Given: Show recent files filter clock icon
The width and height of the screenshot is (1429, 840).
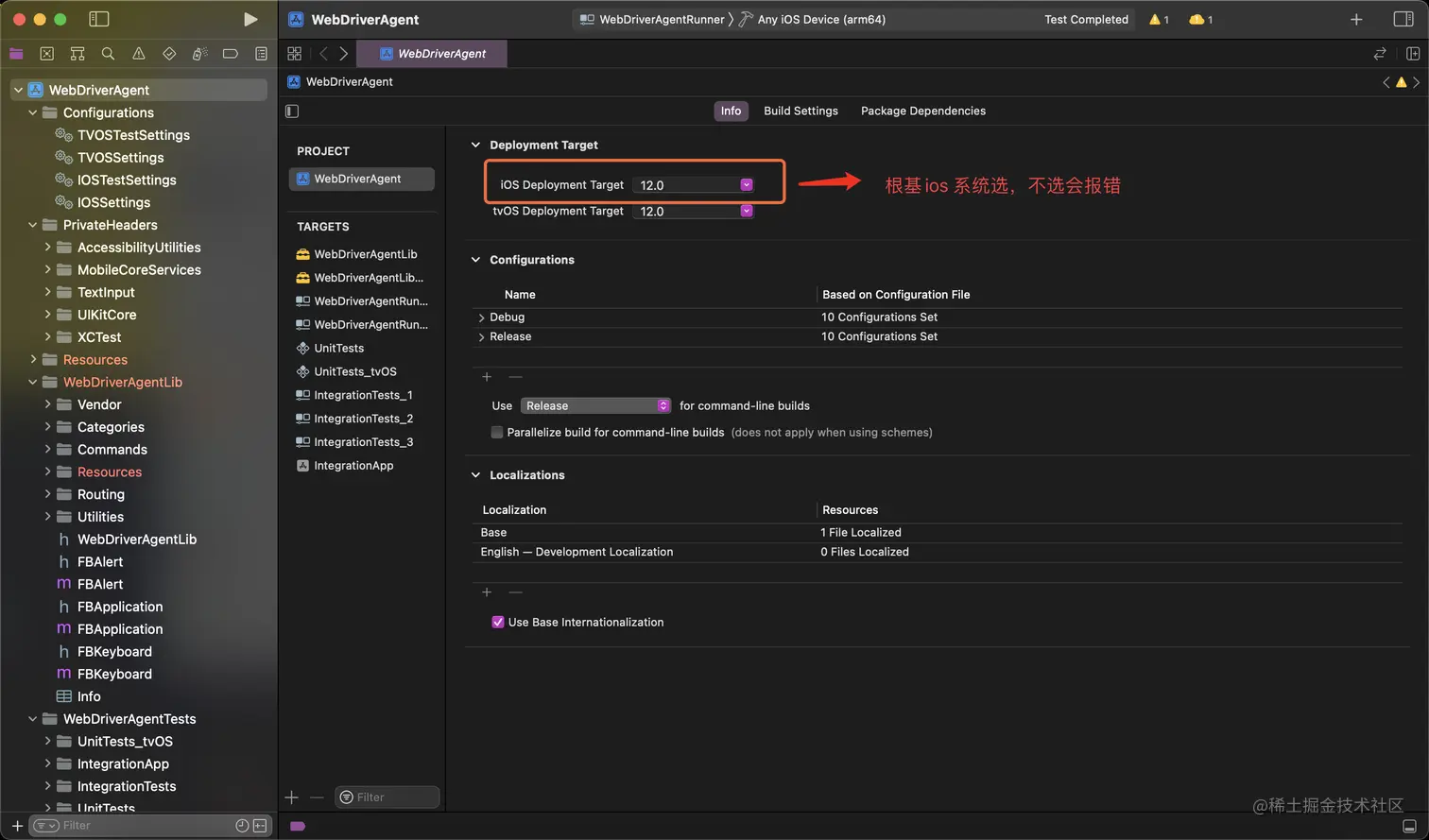Looking at the screenshot, I should (x=242, y=826).
